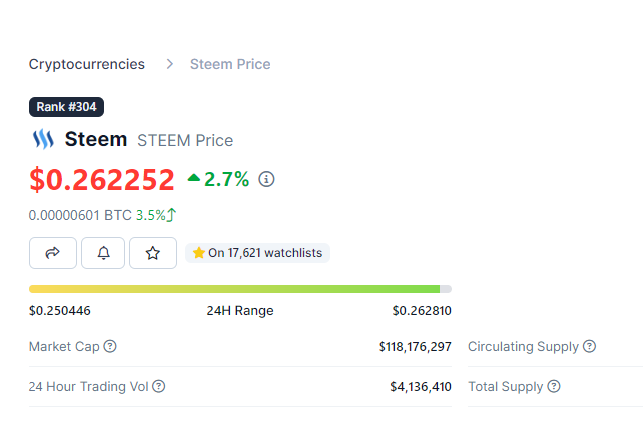Click the Steem logo icon
Viewport: 643px width, 435px height.
43,139
